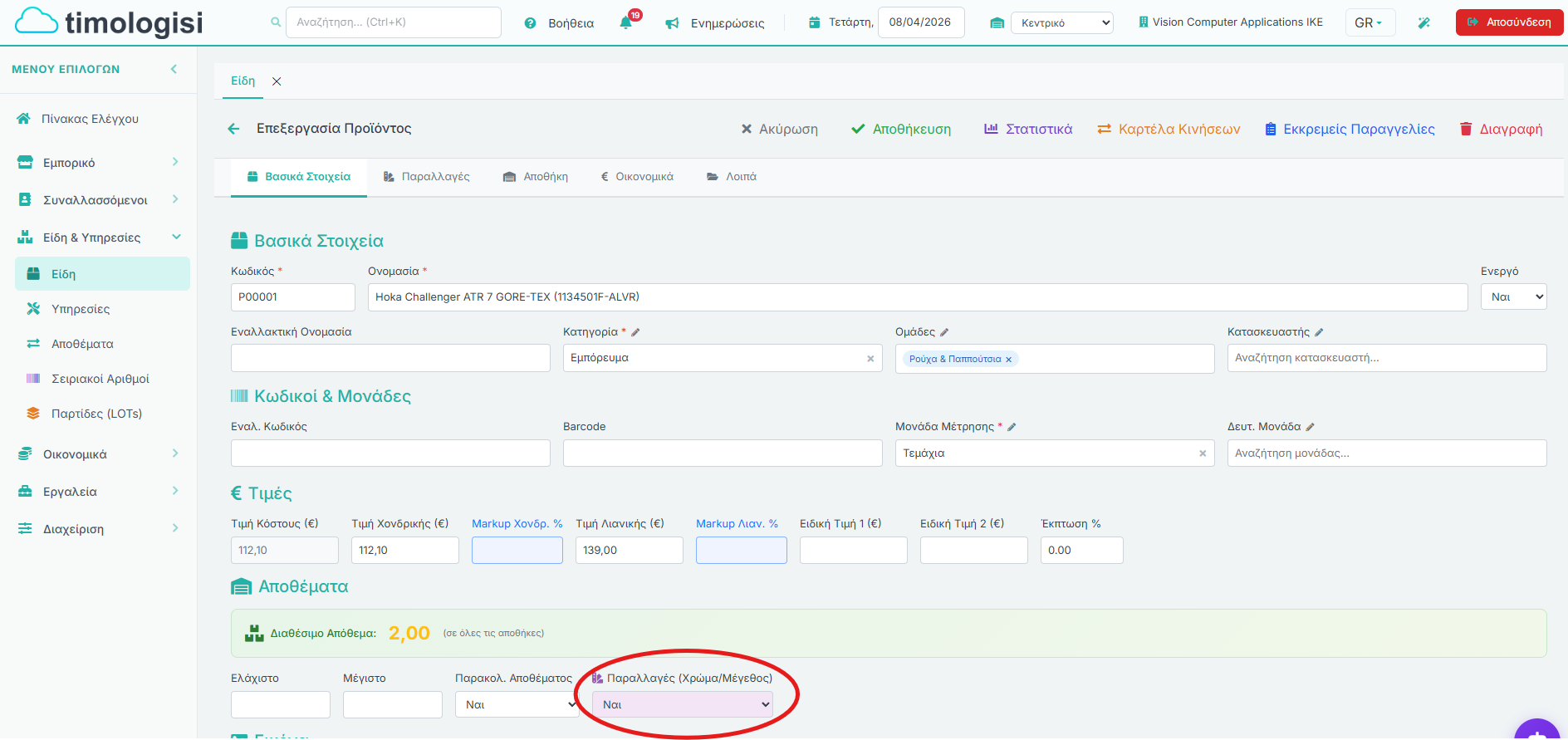Image resolution: width=1568 pixels, height=740 pixels.
Task: Click the pencil icon next to Κατασκευαστής
Action: [x=1319, y=332]
